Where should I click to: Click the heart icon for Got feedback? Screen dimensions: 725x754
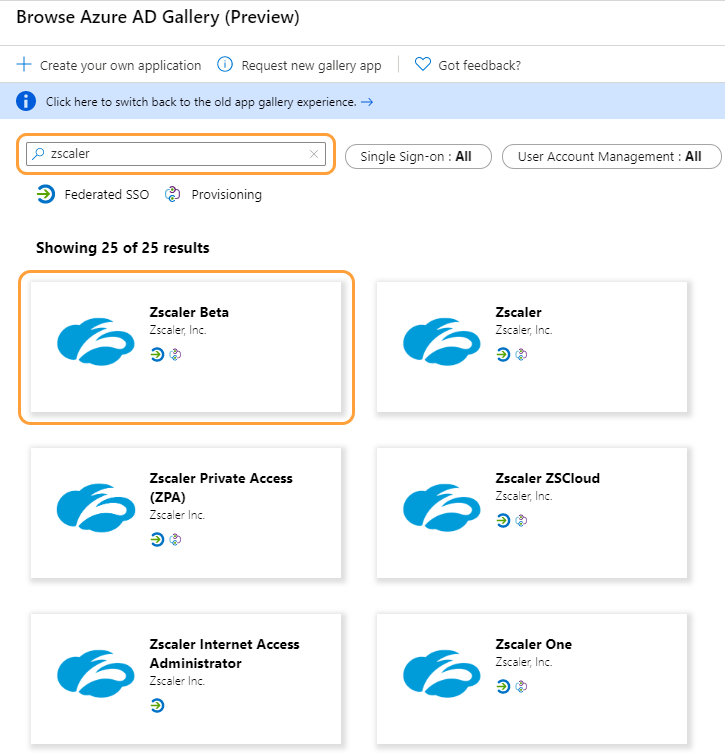pos(423,65)
